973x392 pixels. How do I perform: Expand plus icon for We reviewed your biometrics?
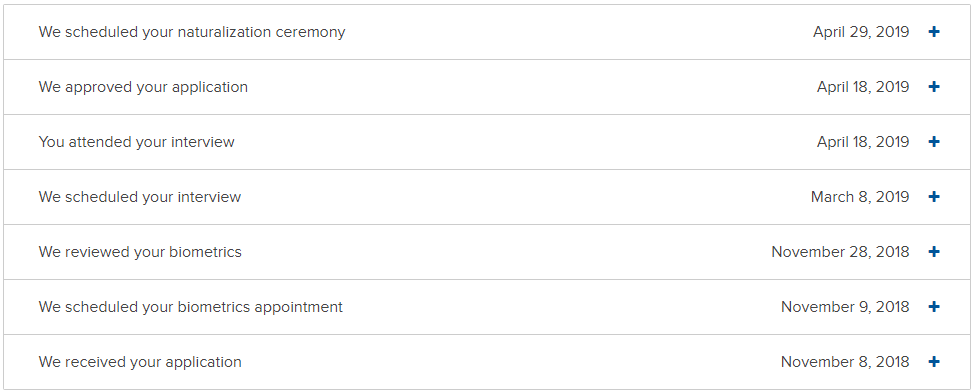tap(934, 252)
